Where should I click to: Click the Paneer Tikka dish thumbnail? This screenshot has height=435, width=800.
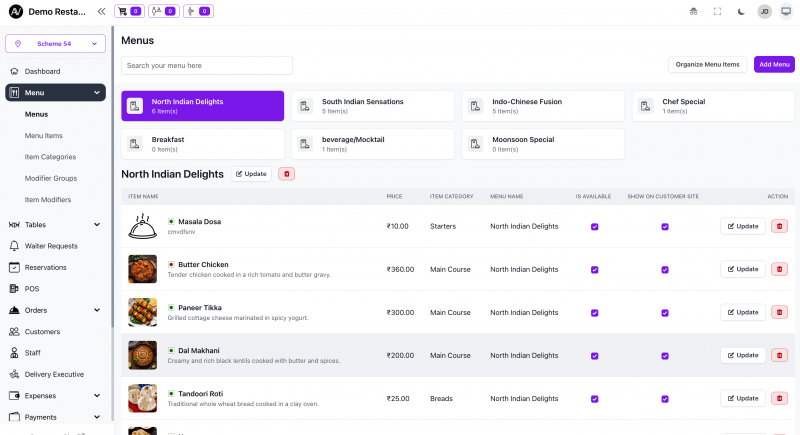[142, 312]
